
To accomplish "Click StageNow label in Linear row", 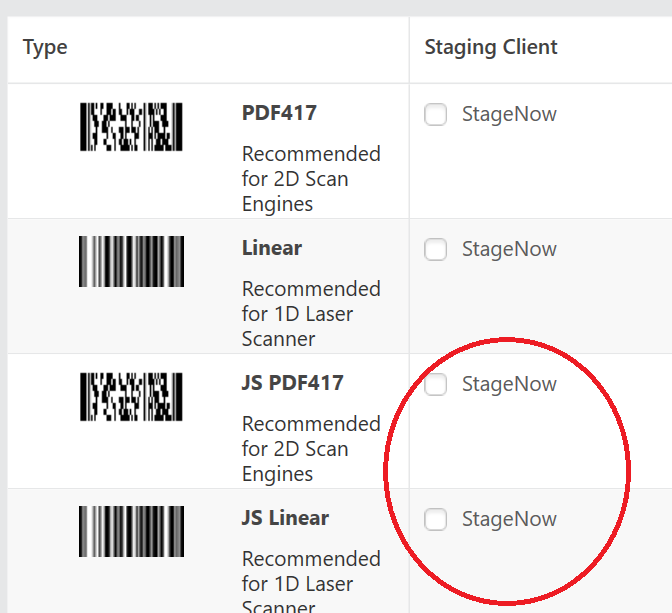I will [509, 250].
